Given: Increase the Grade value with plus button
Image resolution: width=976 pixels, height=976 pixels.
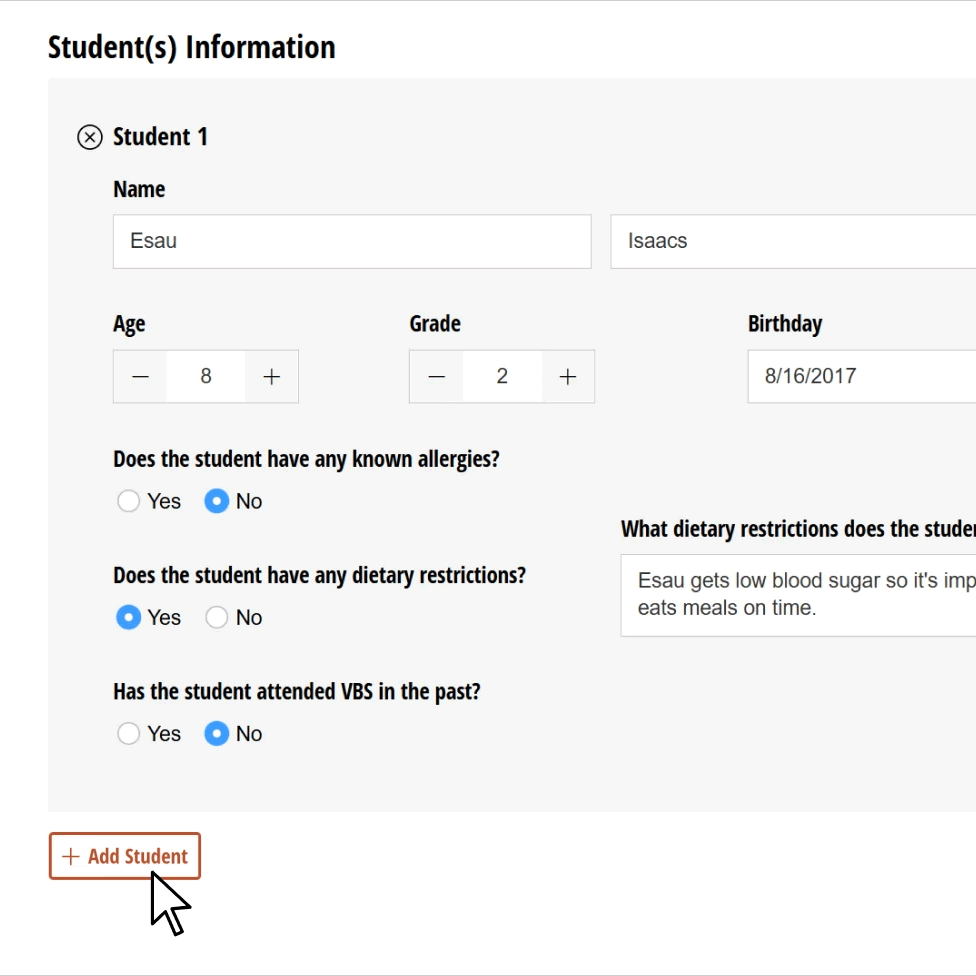Looking at the screenshot, I should pos(568,377).
